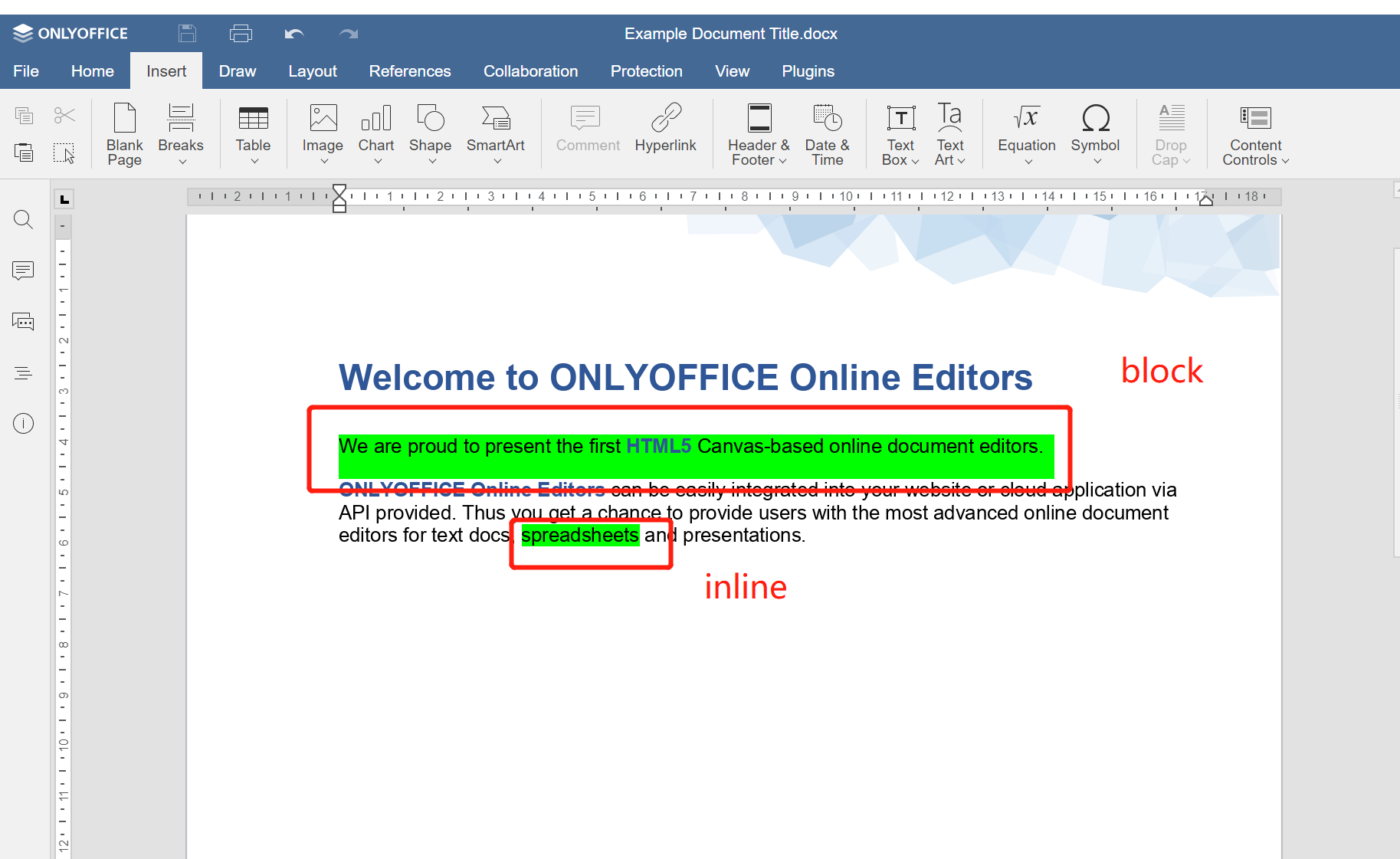This screenshot has width=1400, height=859.
Task: Open the Table insert dropdown
Action: 253,134
